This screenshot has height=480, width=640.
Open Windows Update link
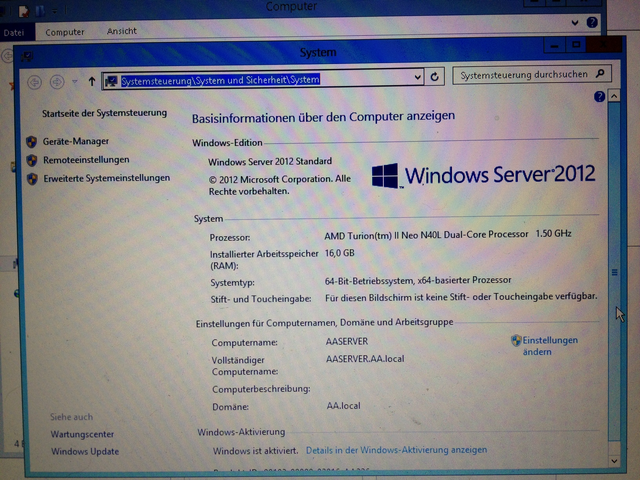click(85, 451)
